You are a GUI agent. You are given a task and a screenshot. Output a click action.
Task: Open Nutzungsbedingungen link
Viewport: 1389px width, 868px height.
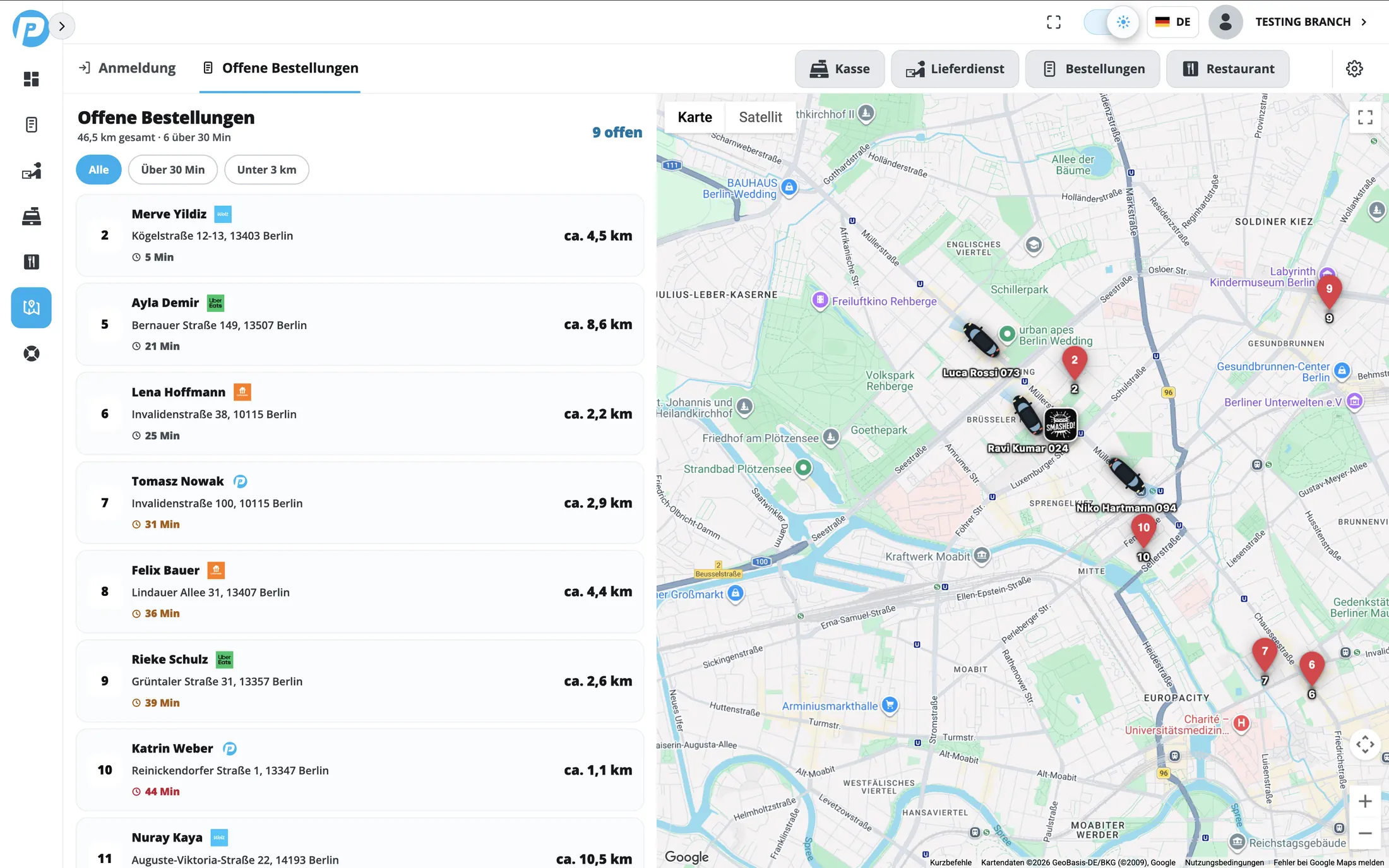coord(1224,862)
